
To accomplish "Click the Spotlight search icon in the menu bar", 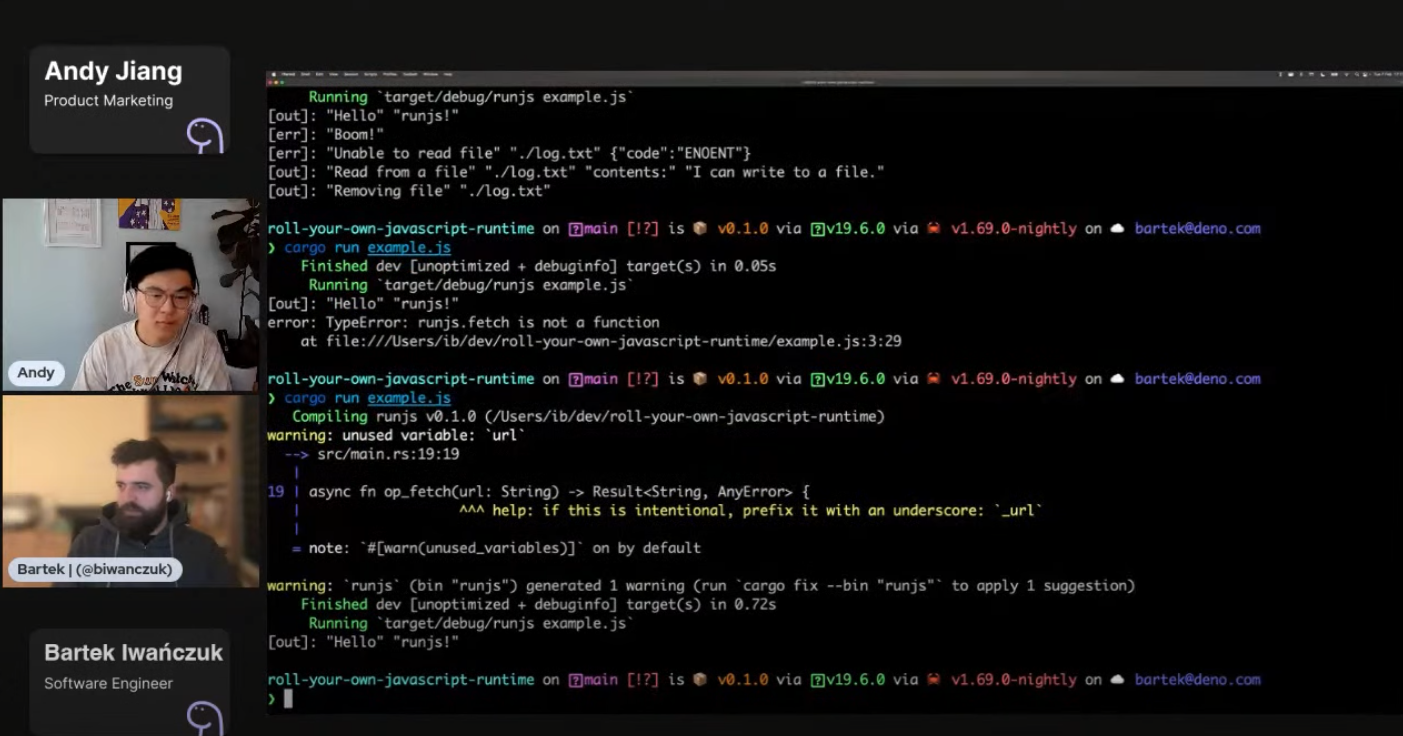I will tap(1356, 74).
